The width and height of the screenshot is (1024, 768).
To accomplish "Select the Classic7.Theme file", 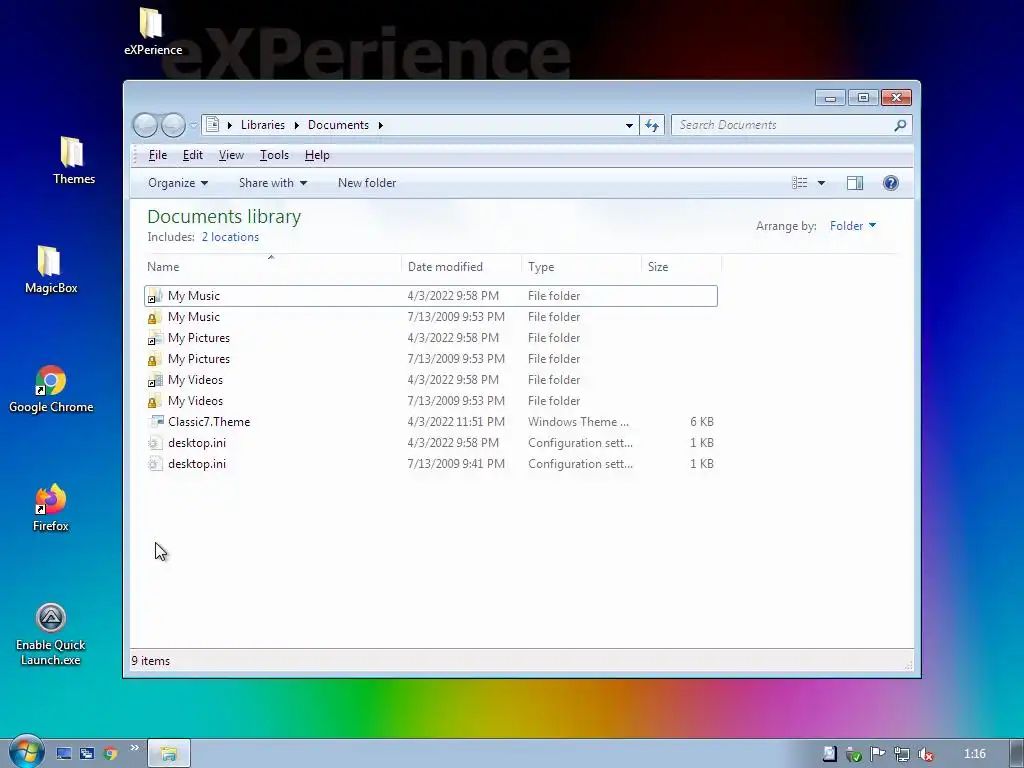I will [x=431, y=422].
